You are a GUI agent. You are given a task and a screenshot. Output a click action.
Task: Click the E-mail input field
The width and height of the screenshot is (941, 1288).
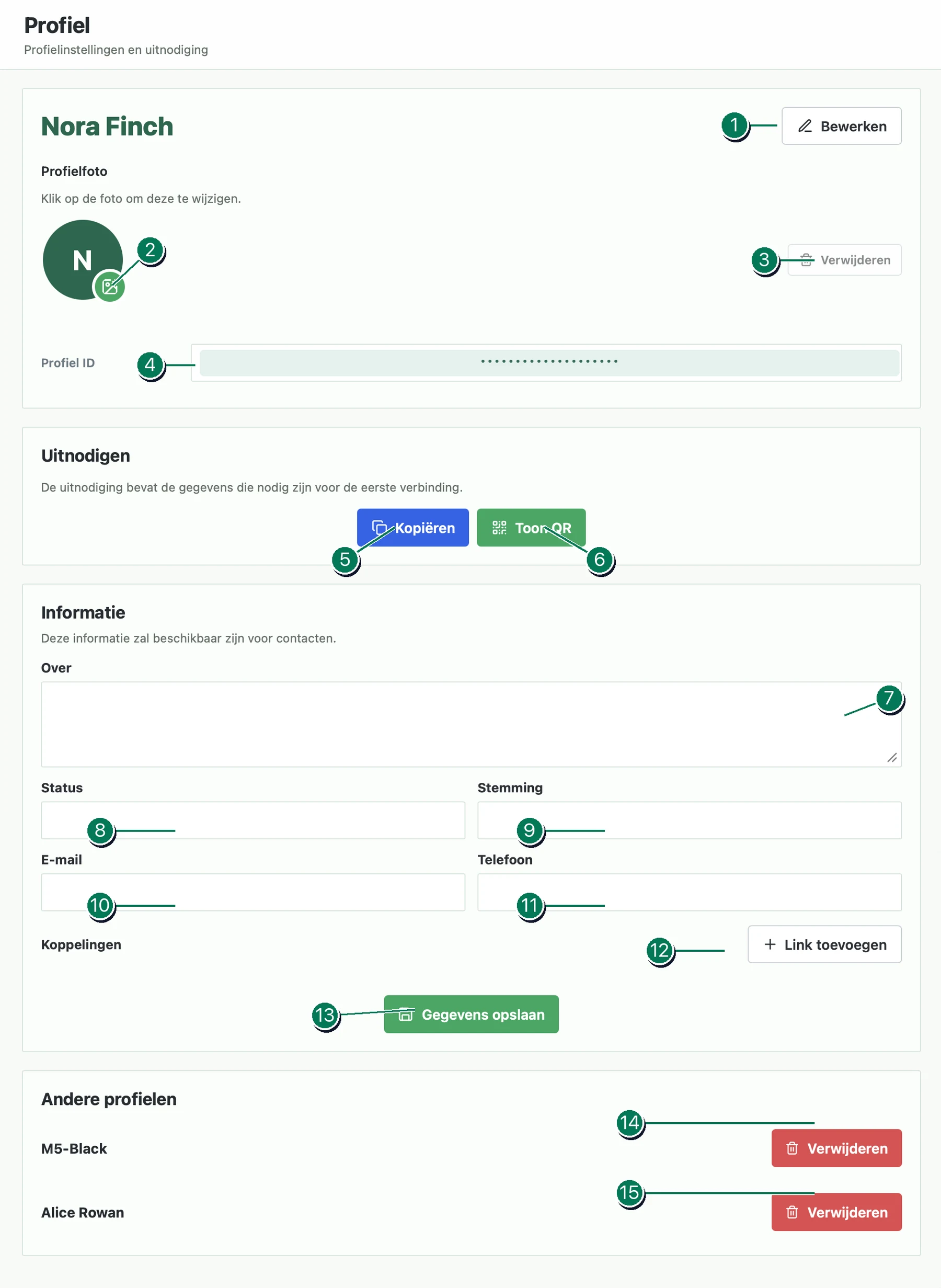[x=253, y=892]
